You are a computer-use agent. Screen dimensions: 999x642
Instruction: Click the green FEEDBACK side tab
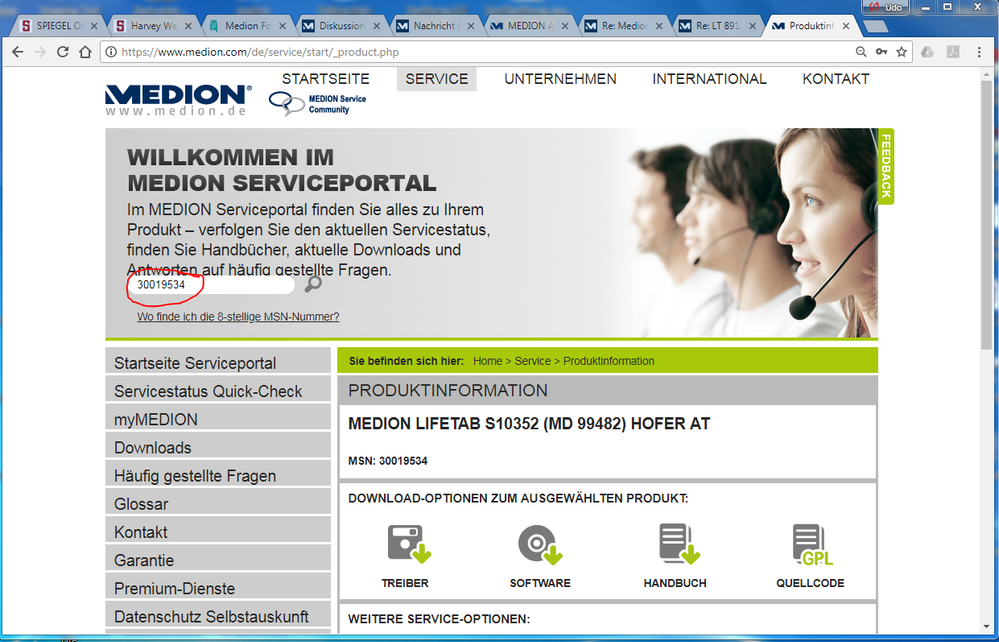(x=886, y=166)
